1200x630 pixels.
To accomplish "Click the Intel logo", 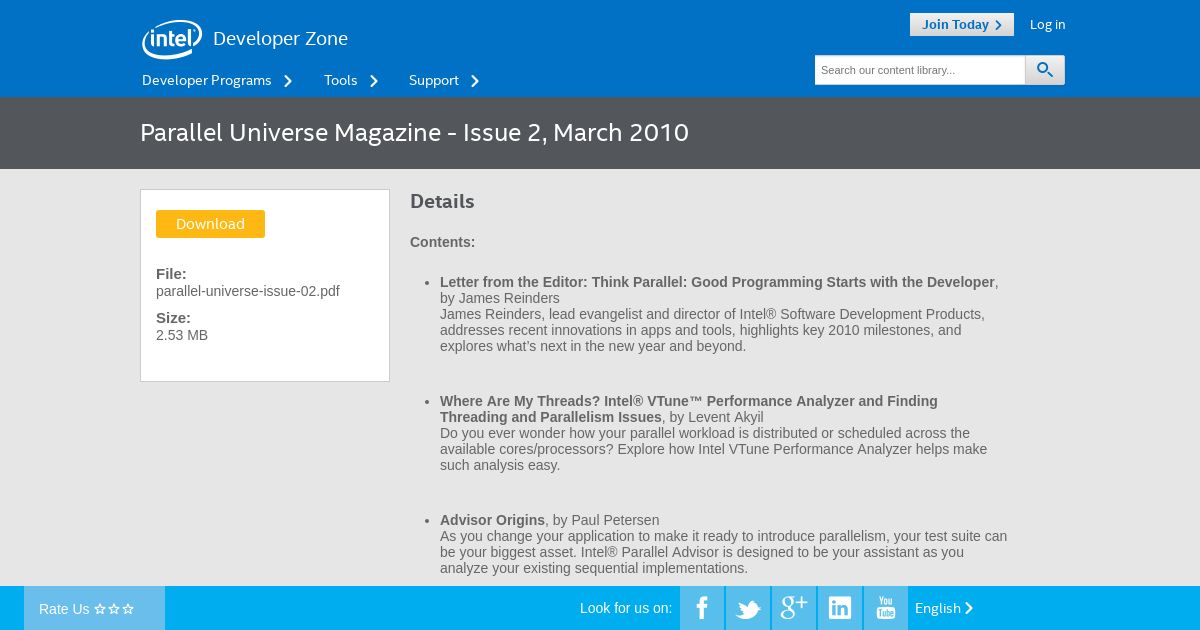I will click(x=172, y=39).
